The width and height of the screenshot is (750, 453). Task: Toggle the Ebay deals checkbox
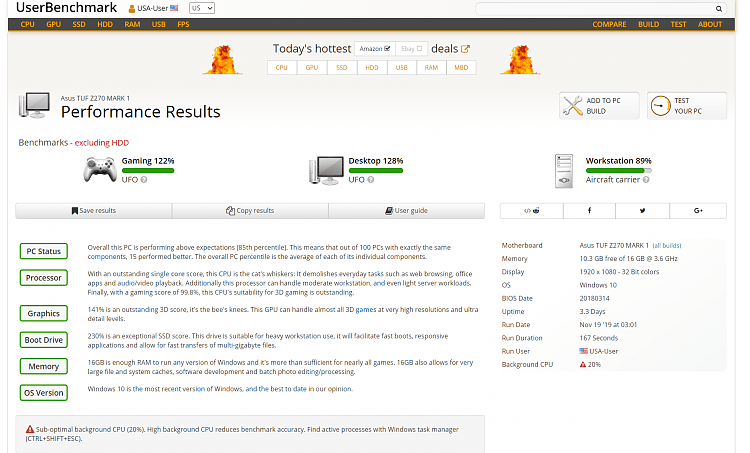[419, 49]
